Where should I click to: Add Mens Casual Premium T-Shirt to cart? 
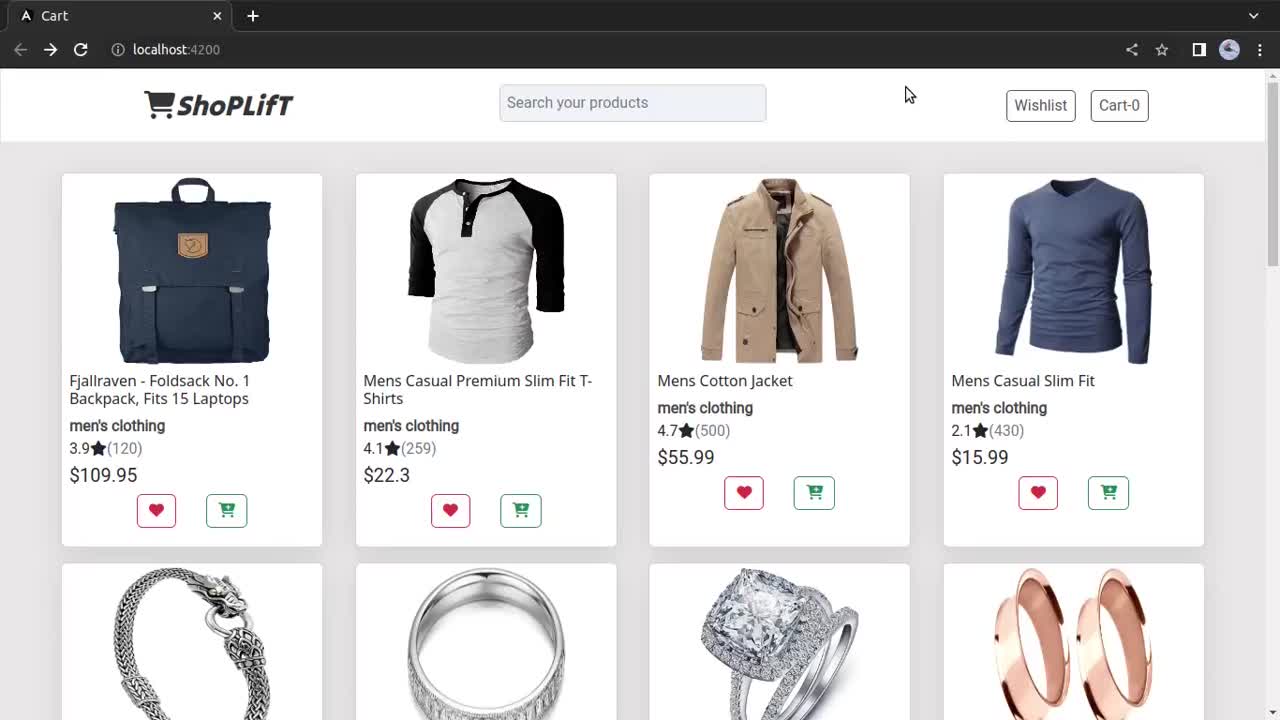(x=520, y=510)
